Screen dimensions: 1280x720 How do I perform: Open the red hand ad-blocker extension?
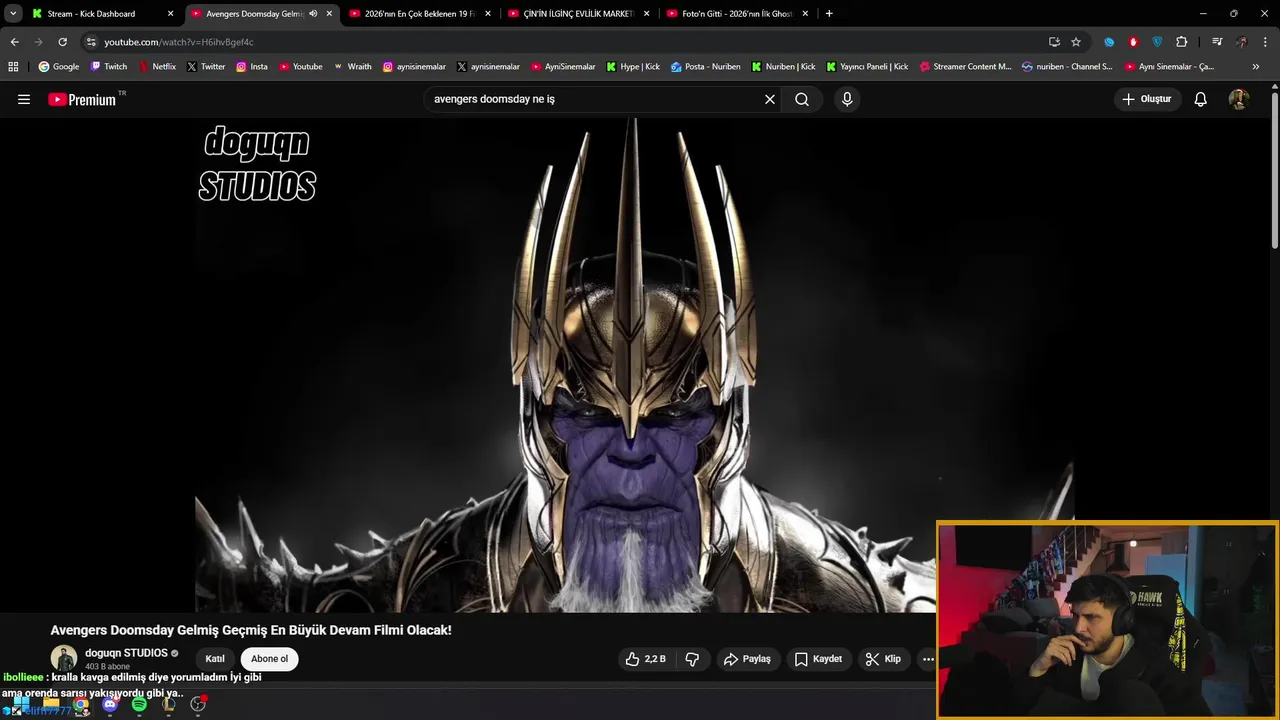coord(1133,42)
